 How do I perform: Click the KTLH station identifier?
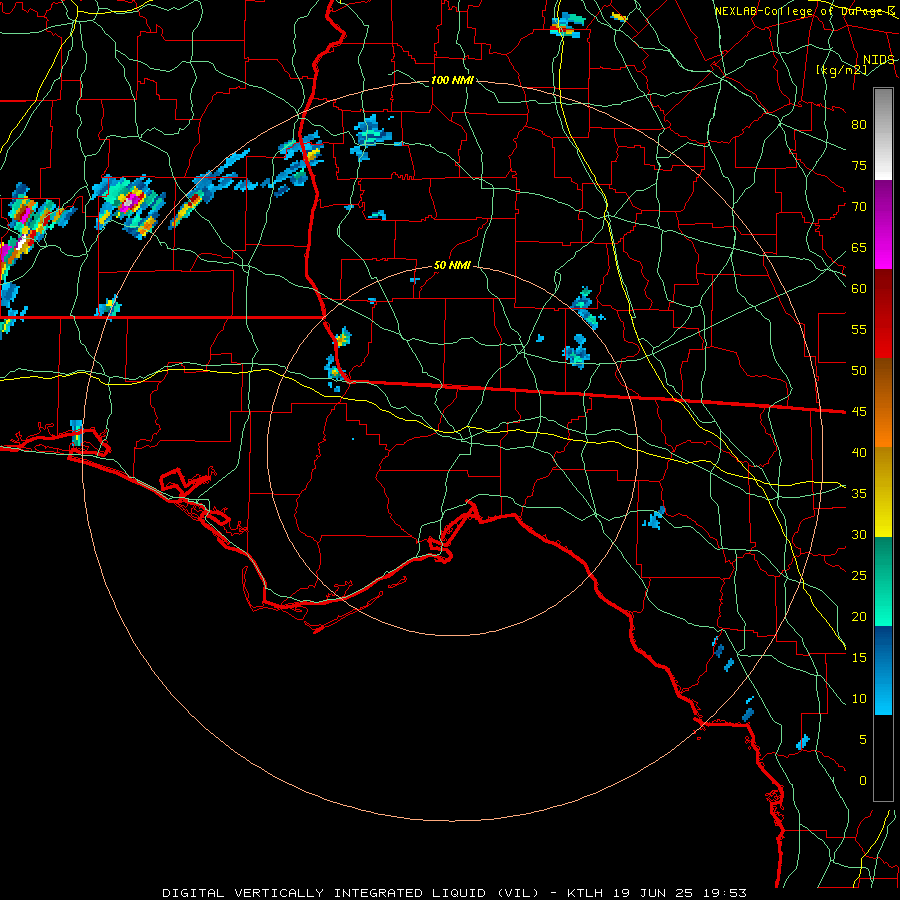point(587,893)
